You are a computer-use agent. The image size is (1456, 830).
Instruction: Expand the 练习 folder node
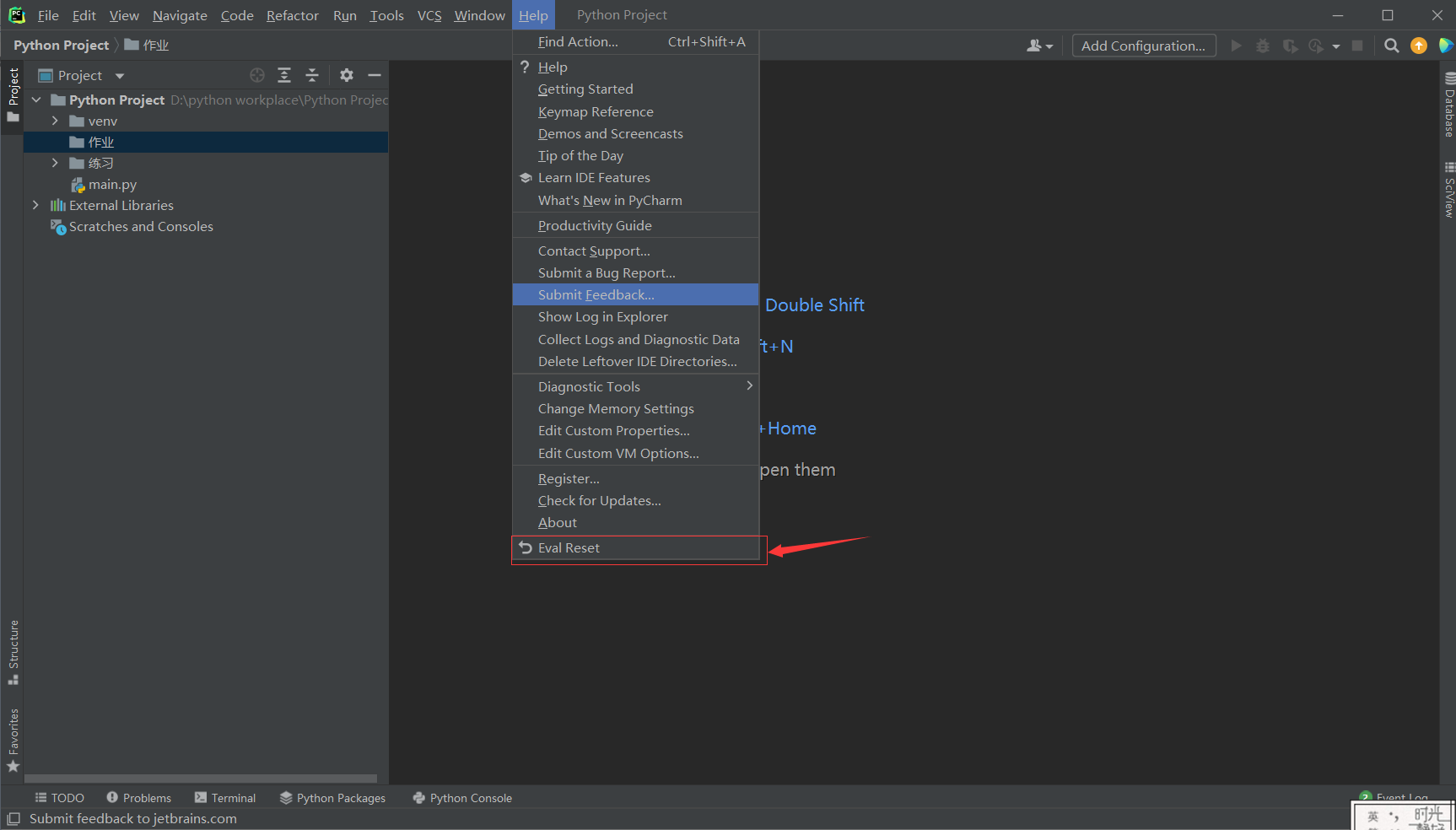coord(55,163)
